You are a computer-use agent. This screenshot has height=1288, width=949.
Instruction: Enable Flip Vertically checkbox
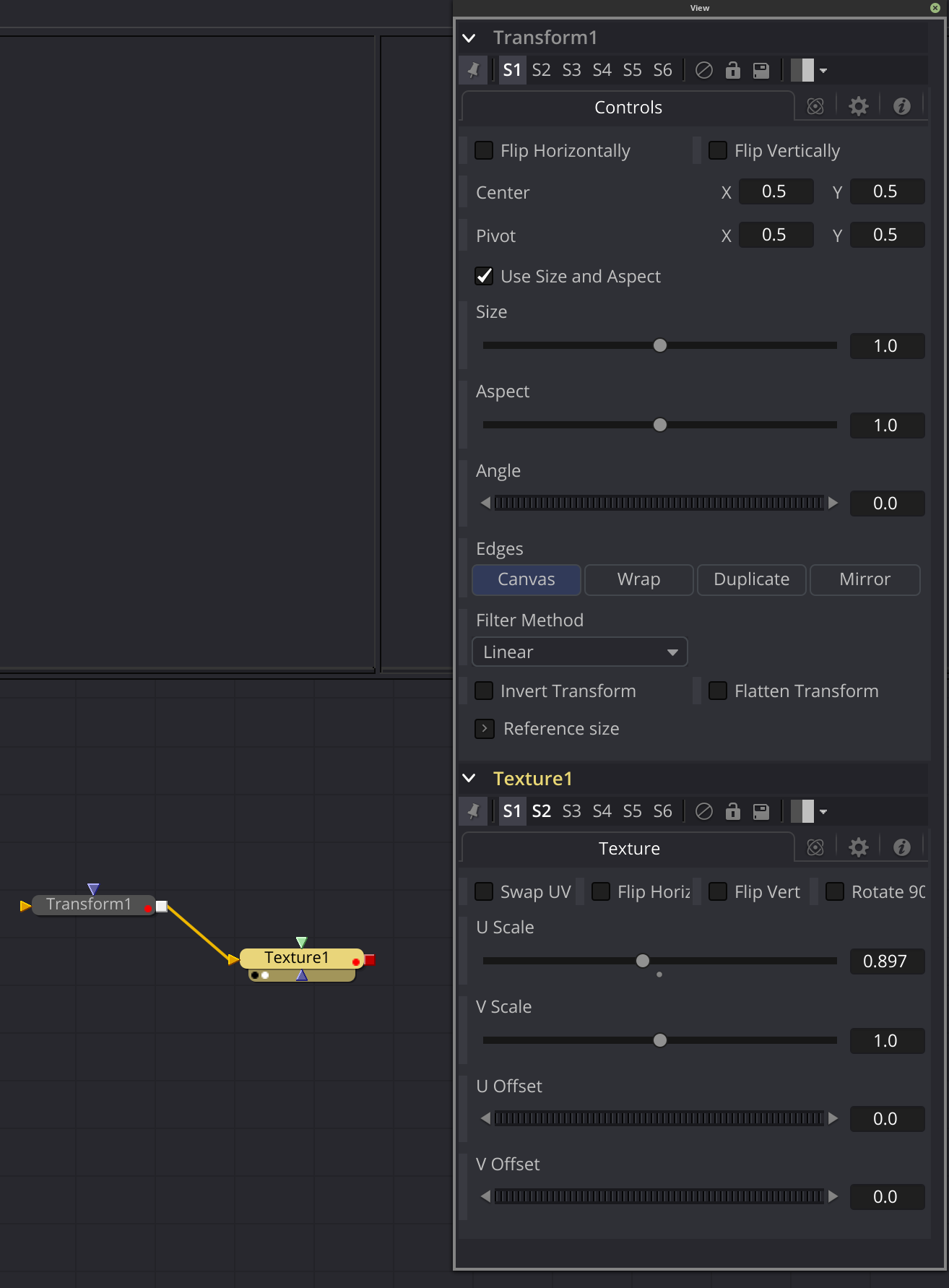718,150
